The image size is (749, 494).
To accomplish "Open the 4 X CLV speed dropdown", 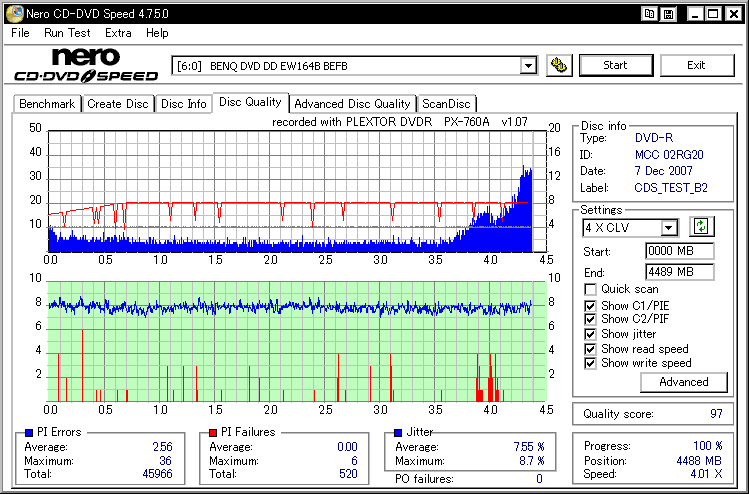I will [669, 228].
